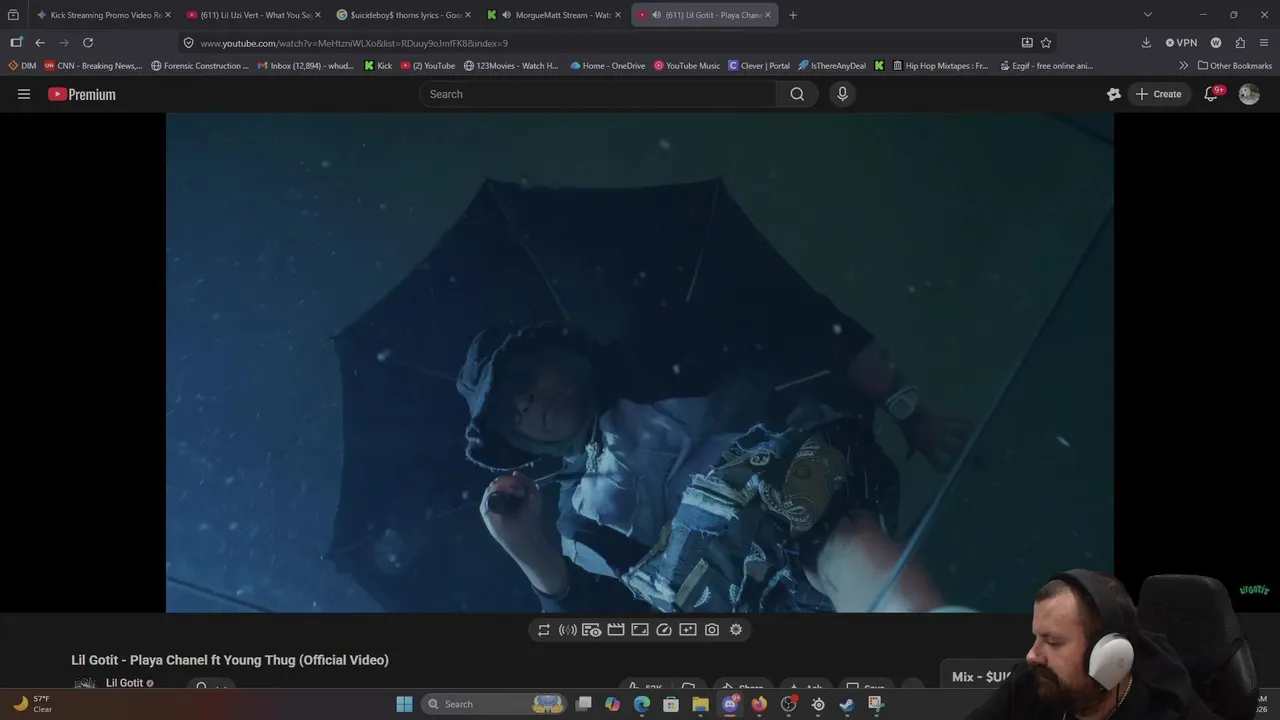
Task: Click the Windows taskbar Search box
Action: pos(494,704)
